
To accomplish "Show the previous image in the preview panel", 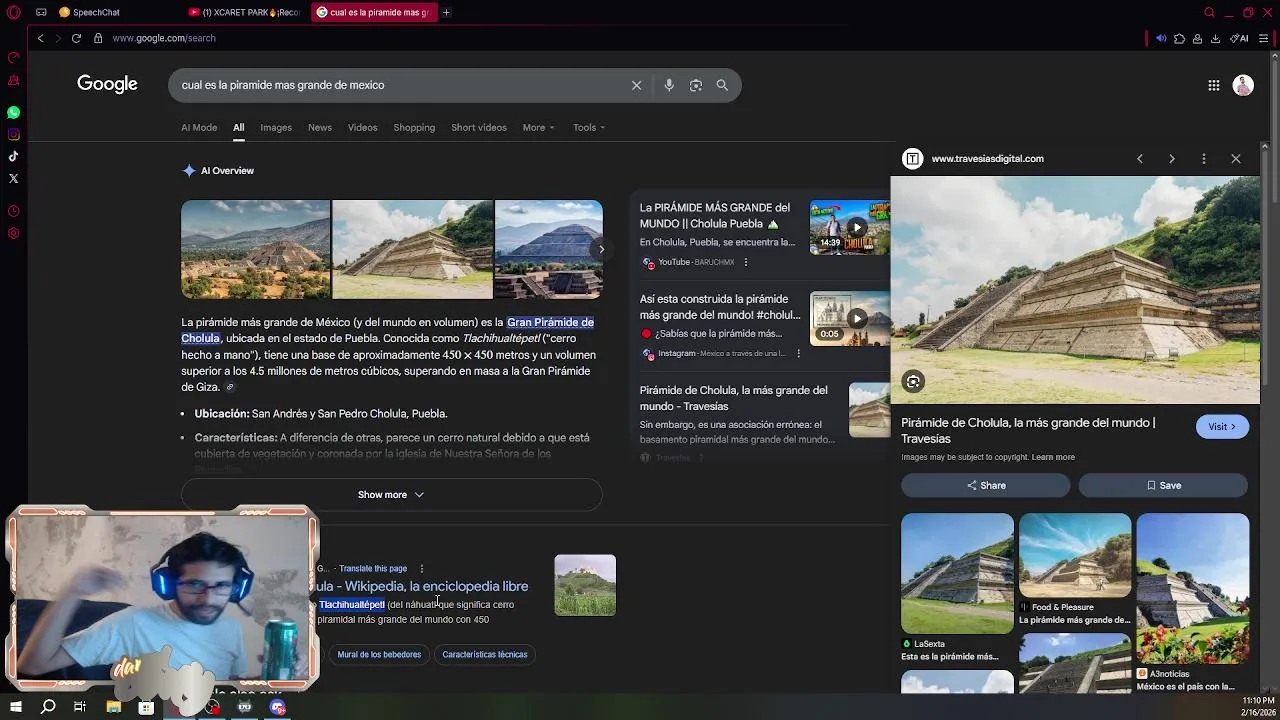I will tap(1140, 159).
